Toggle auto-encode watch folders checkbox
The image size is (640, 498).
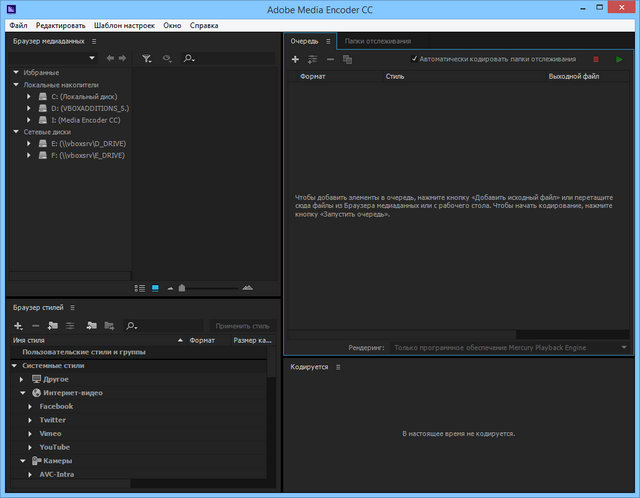[414, 59]
